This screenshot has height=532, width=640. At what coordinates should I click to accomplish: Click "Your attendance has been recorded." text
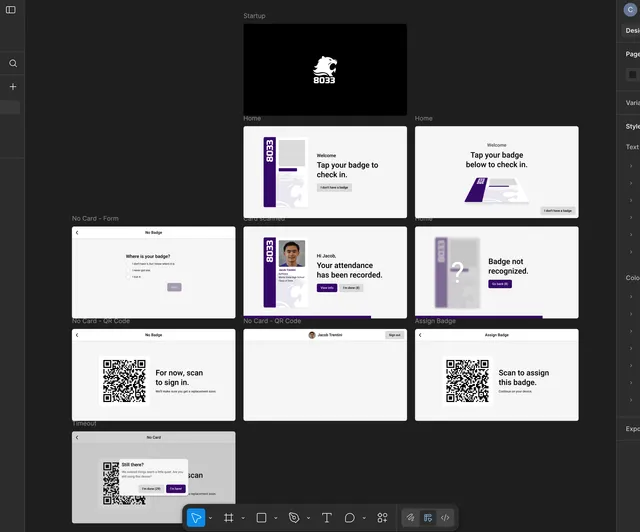(349, 270)
